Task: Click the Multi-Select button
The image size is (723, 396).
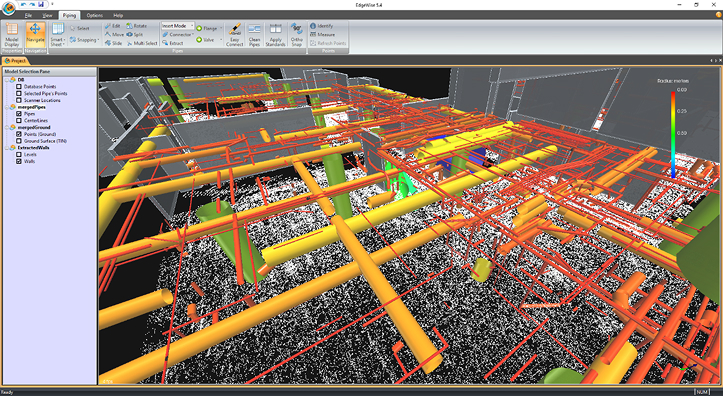Action: pyautogui.click(x=142, y=43)
